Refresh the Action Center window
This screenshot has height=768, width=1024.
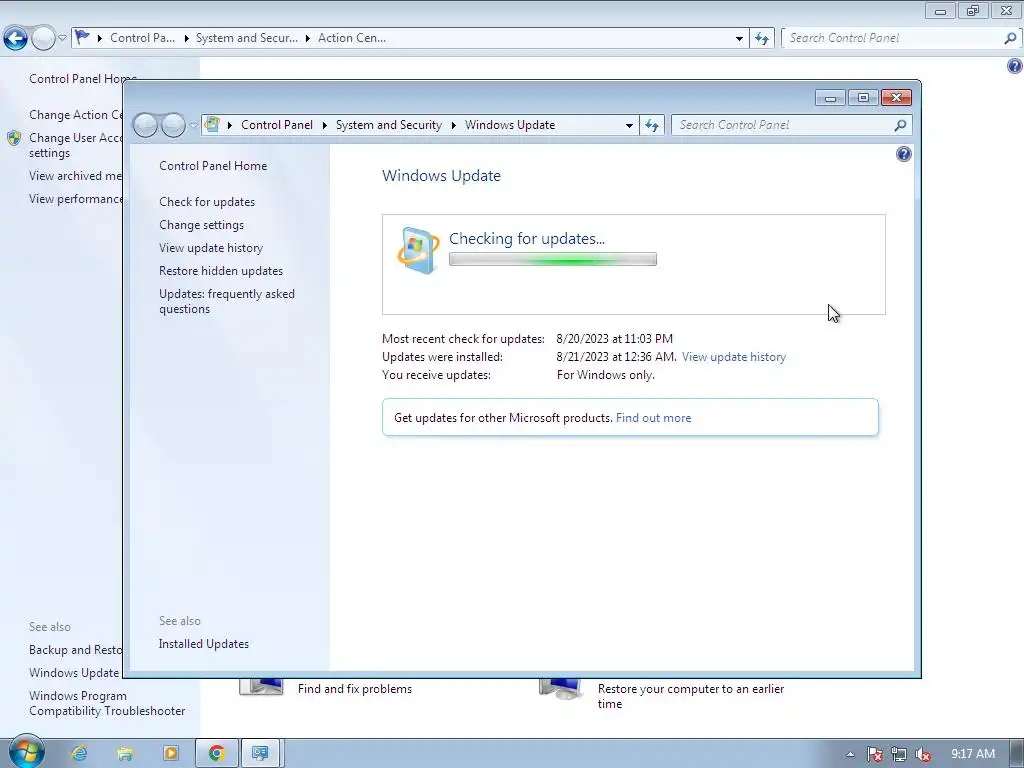pyautogui.click(x=761, y=38)
